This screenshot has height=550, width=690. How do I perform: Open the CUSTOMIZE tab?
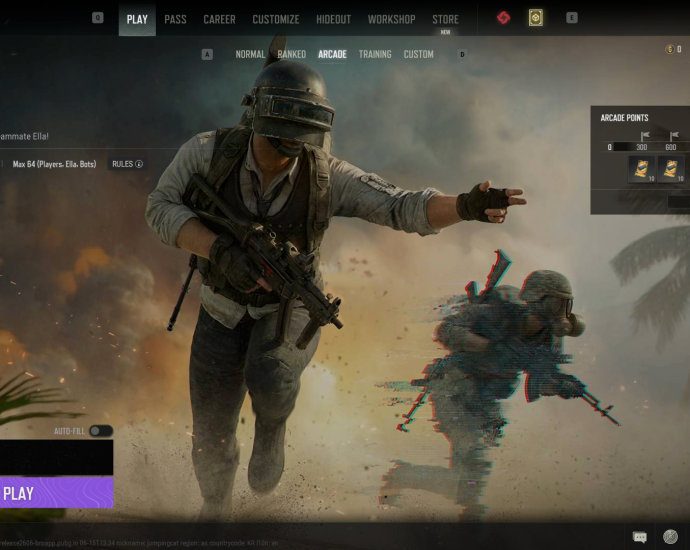pos(275,19)
